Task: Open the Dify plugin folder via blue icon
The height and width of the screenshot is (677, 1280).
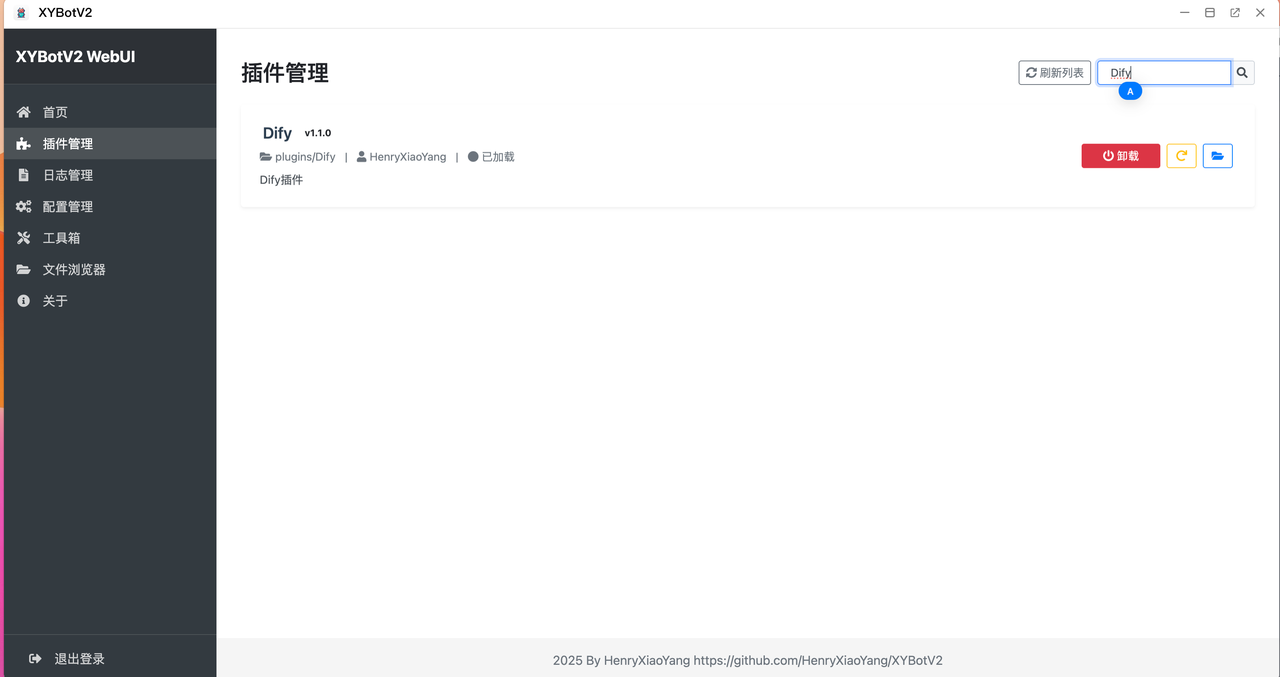Action: 1217,156
